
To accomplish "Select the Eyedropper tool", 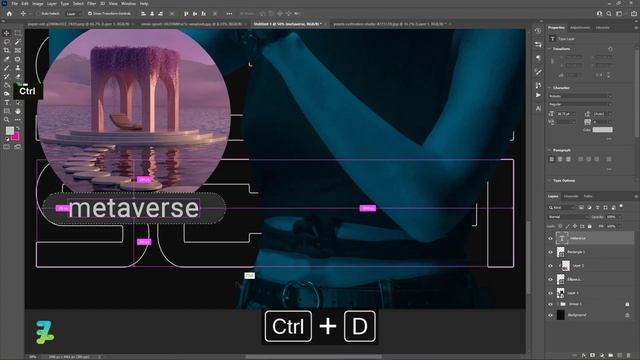I will [x=7, y=59].
